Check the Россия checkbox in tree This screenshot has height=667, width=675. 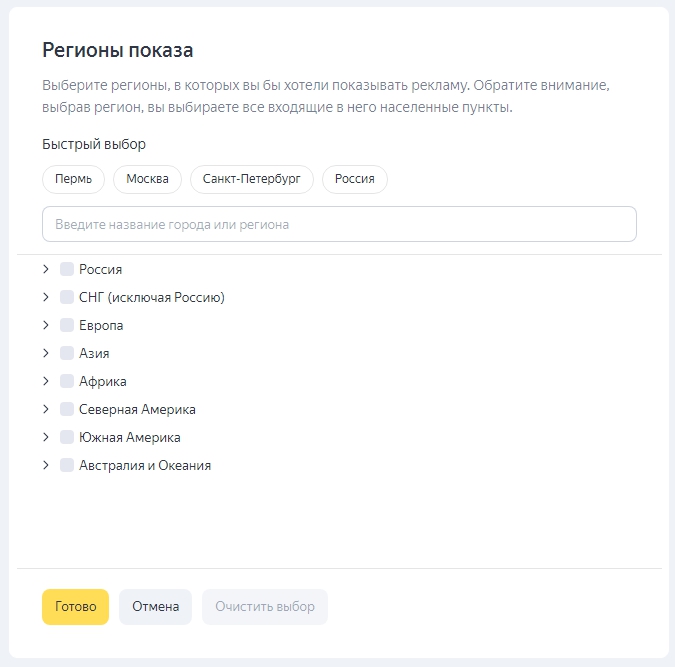pos(67,269)
